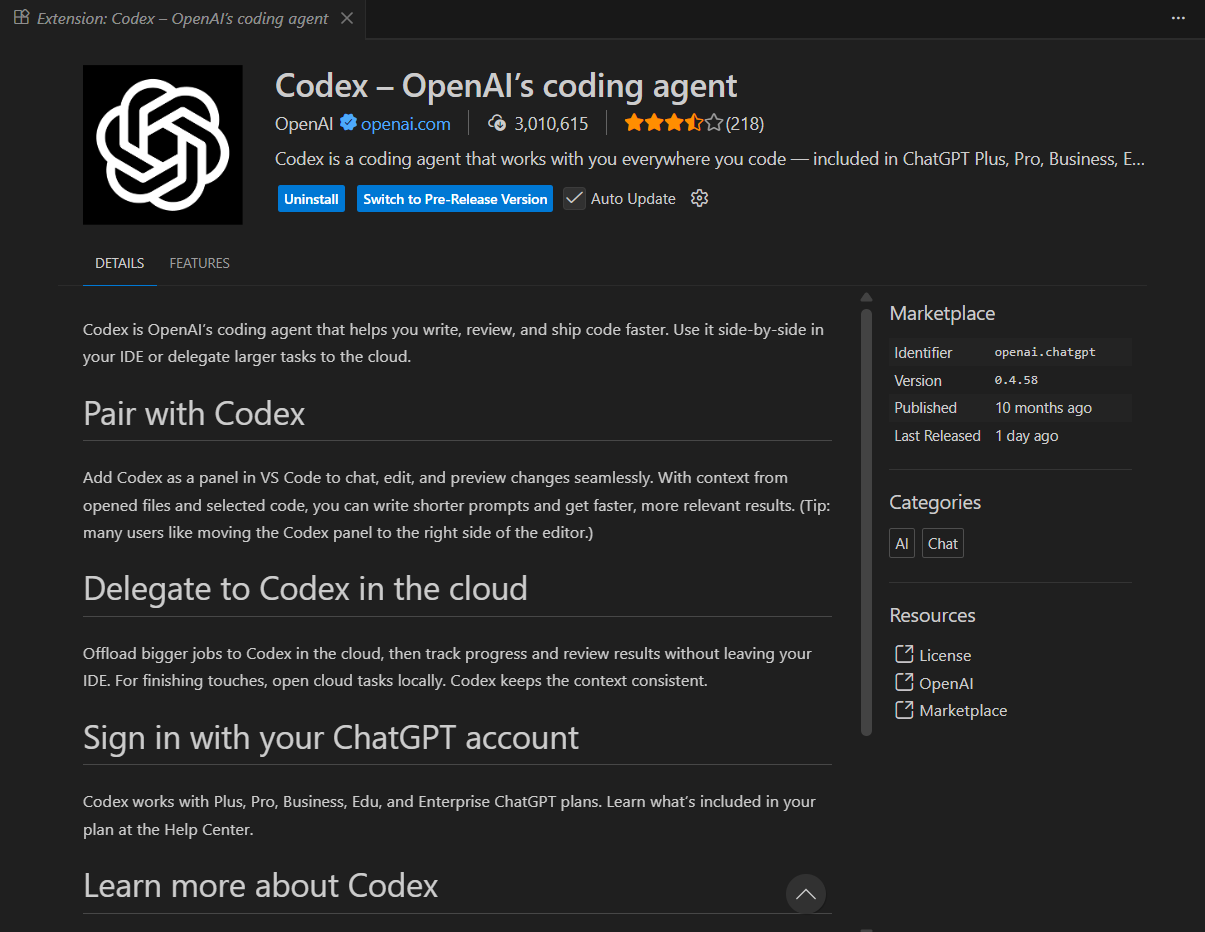Select the DETAILS tab

click(x=120, y=263)
